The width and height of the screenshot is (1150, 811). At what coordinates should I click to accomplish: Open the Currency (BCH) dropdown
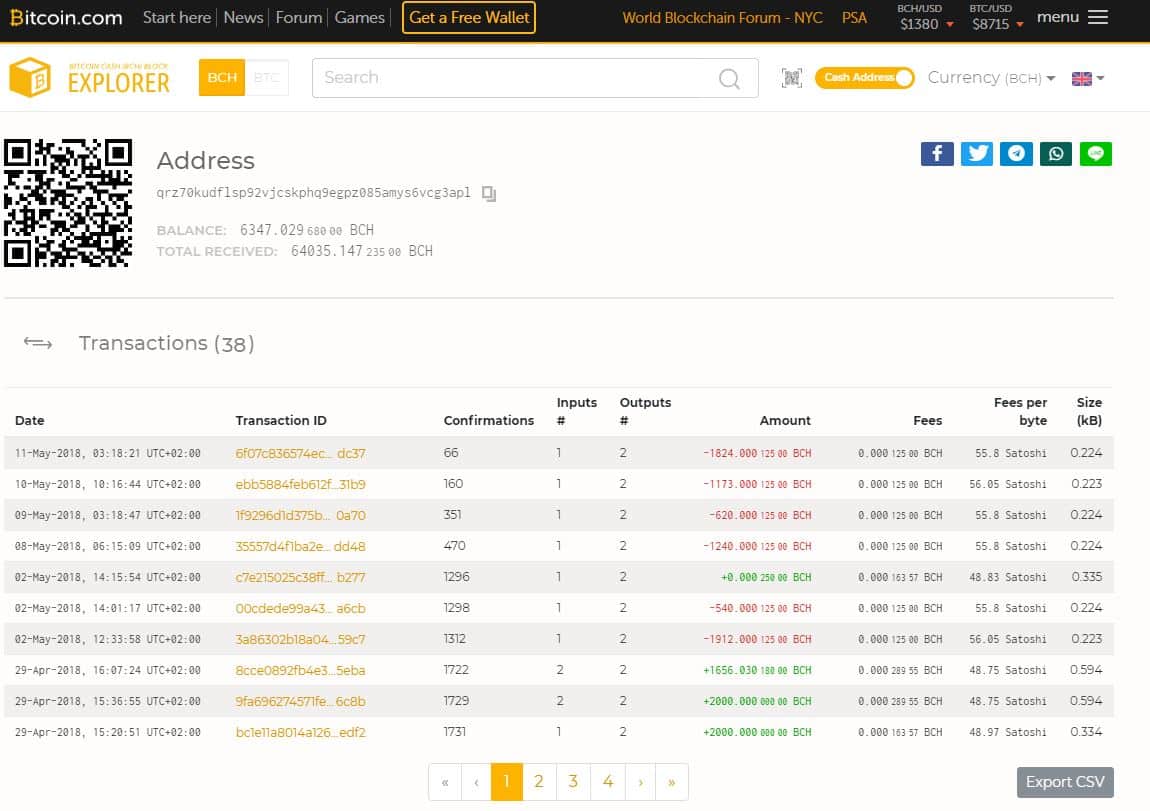click(x=991, y=78)
